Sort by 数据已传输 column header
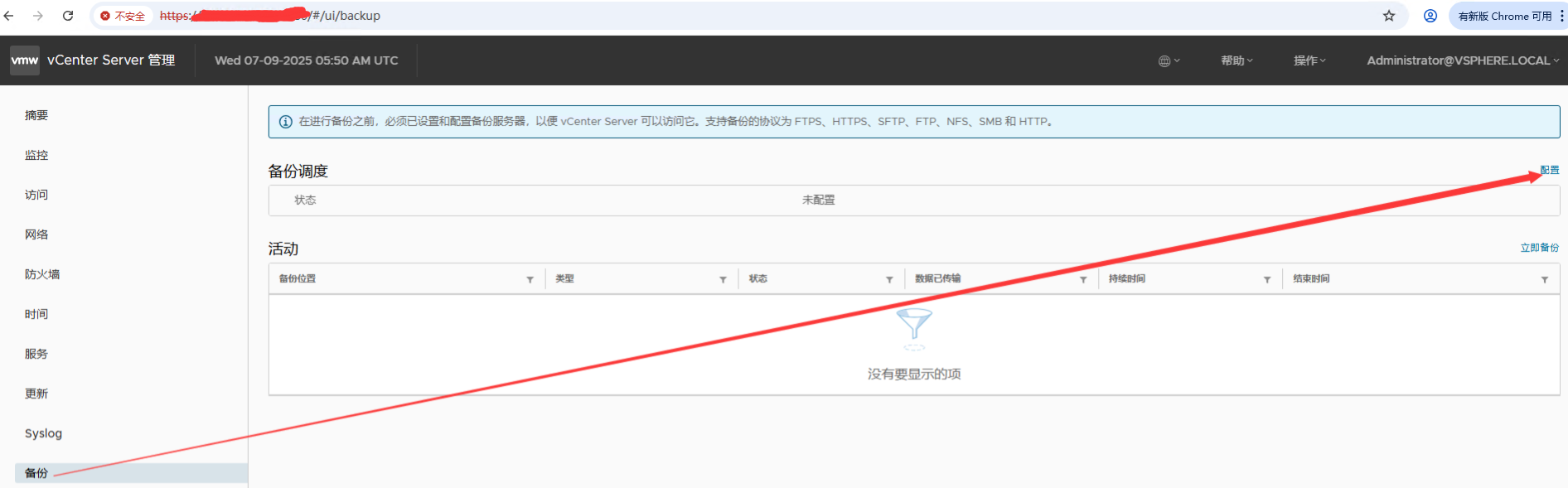The image size is (1568, 488). click(938, 278)
